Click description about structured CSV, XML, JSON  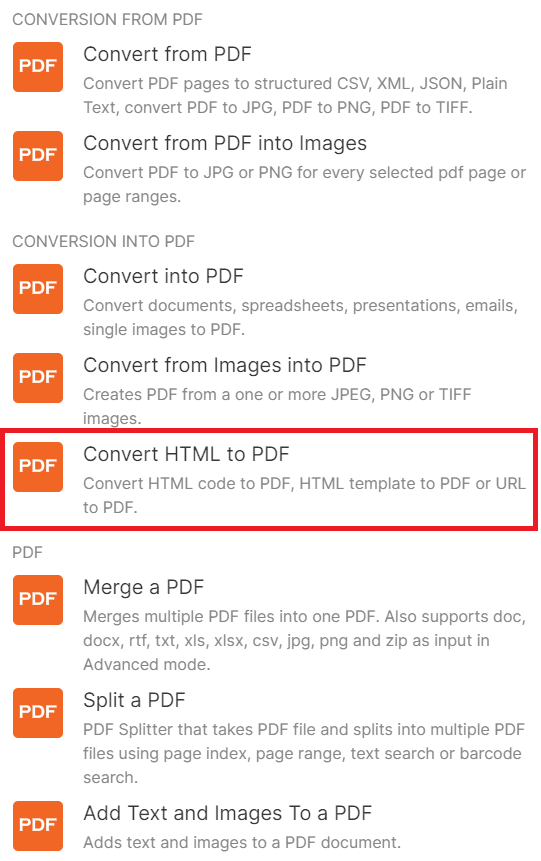295,96
